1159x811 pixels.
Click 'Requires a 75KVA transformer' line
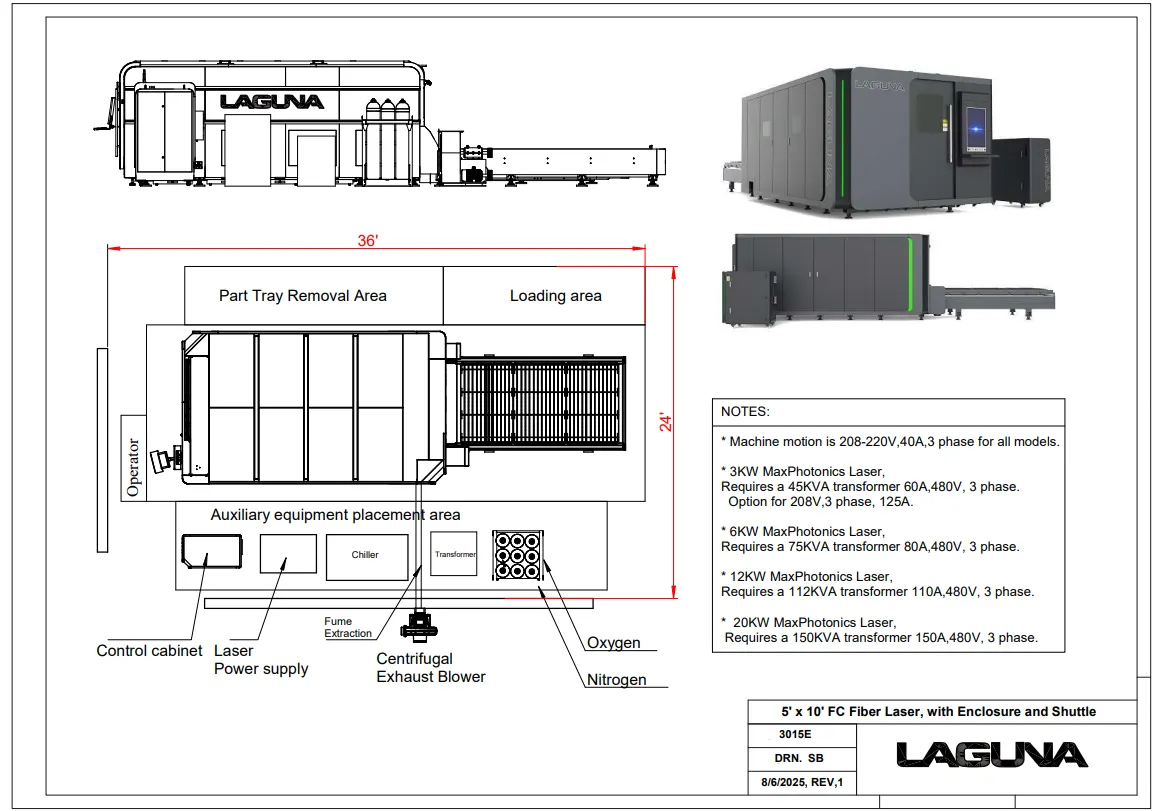[x=870, y=546]
